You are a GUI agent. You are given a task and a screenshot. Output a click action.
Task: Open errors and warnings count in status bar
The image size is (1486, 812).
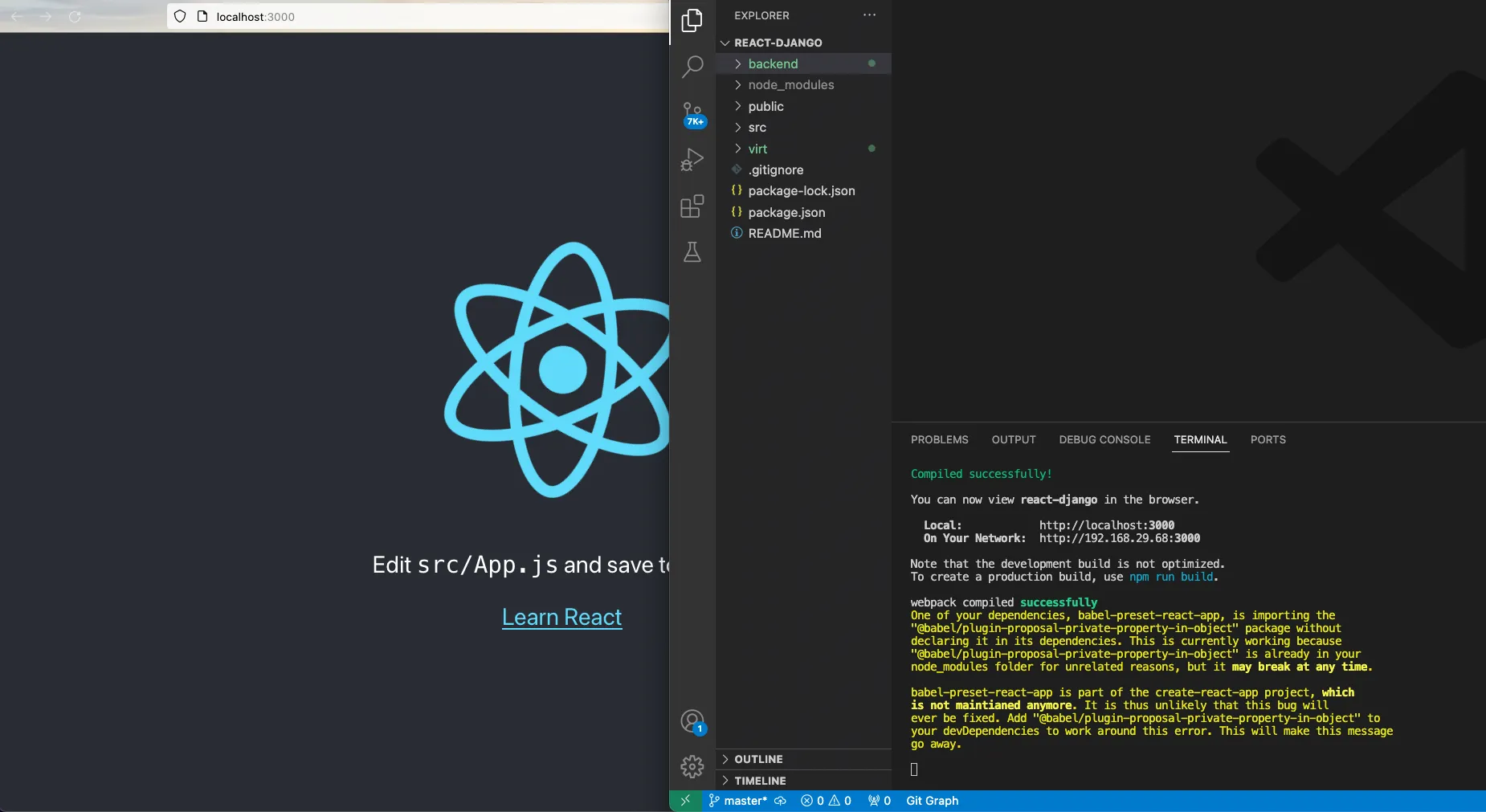[826, 801]
